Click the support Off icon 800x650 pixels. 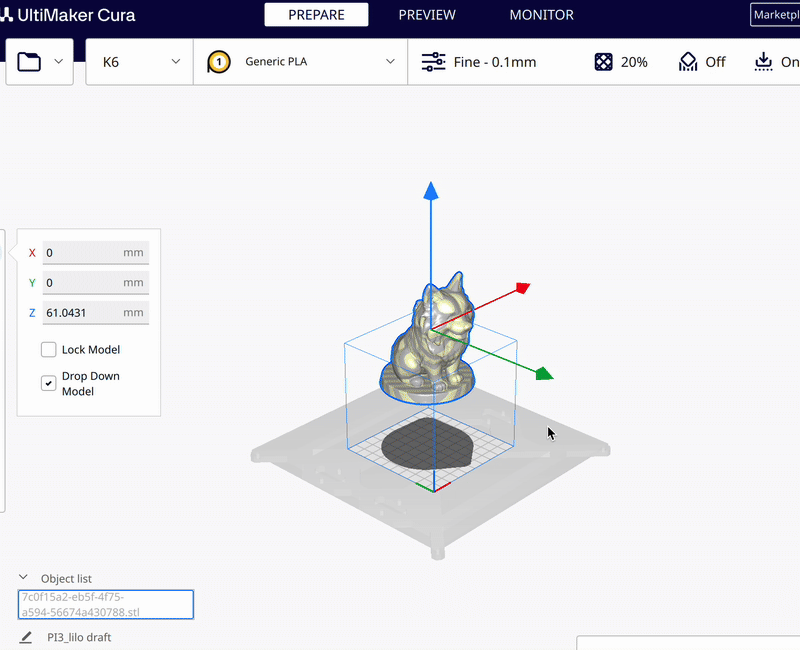[x=688, y=62]
